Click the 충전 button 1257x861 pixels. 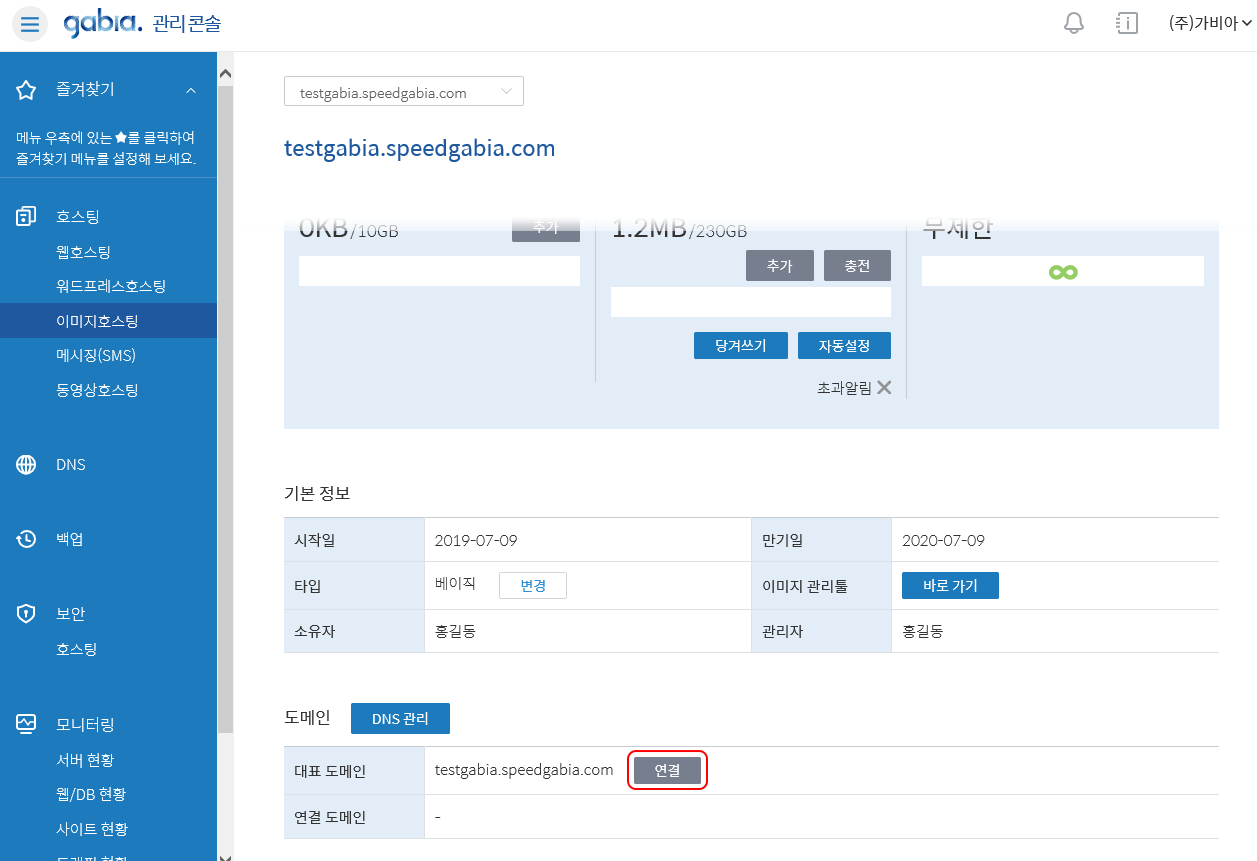857,266
